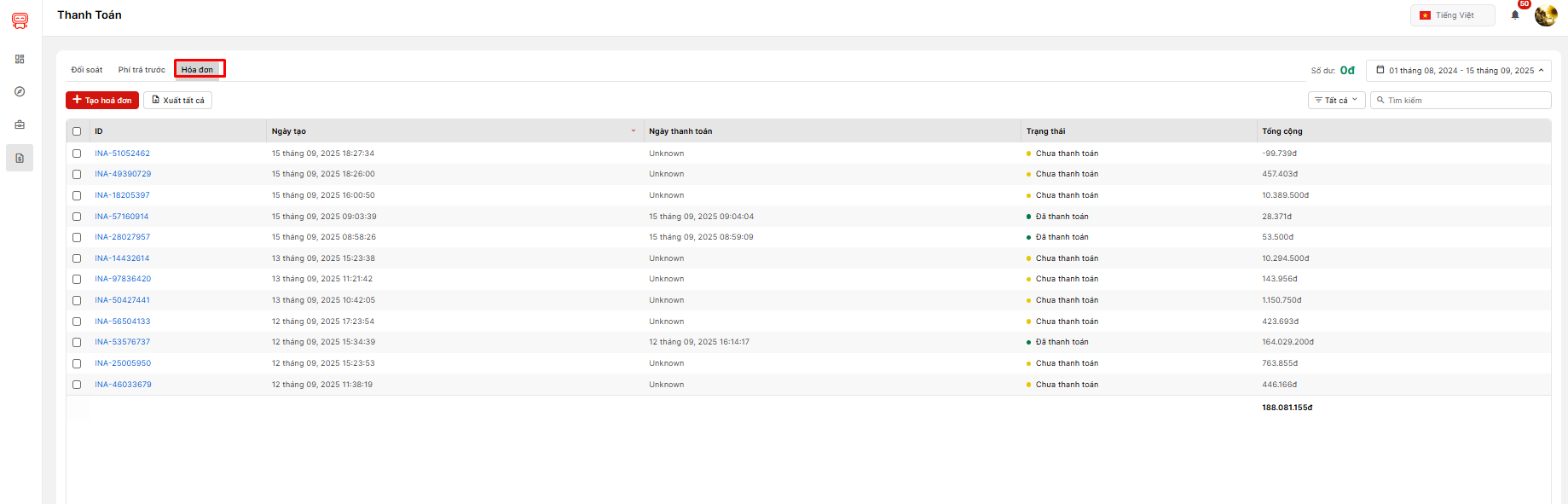This screenshot has width=1568, height=504.
Task: Check the box for invoice INA-51052462
Action: tap(77, 154)
